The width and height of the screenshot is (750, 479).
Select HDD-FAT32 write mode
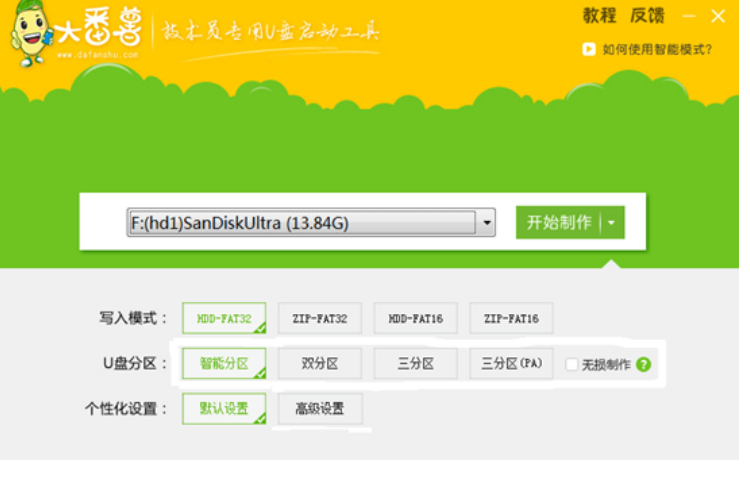224,318
